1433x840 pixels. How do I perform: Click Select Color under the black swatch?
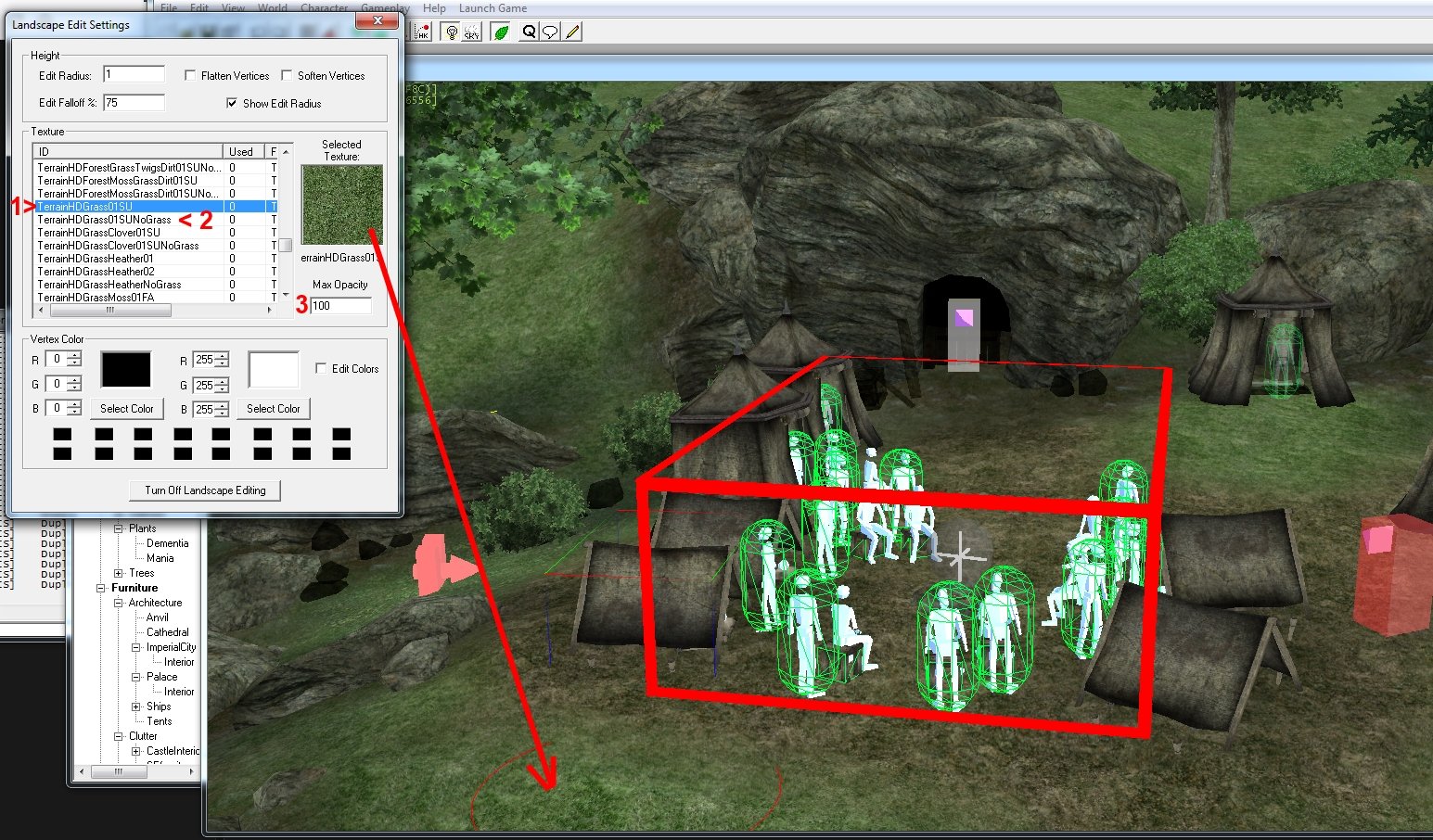(x=127, y=409)
